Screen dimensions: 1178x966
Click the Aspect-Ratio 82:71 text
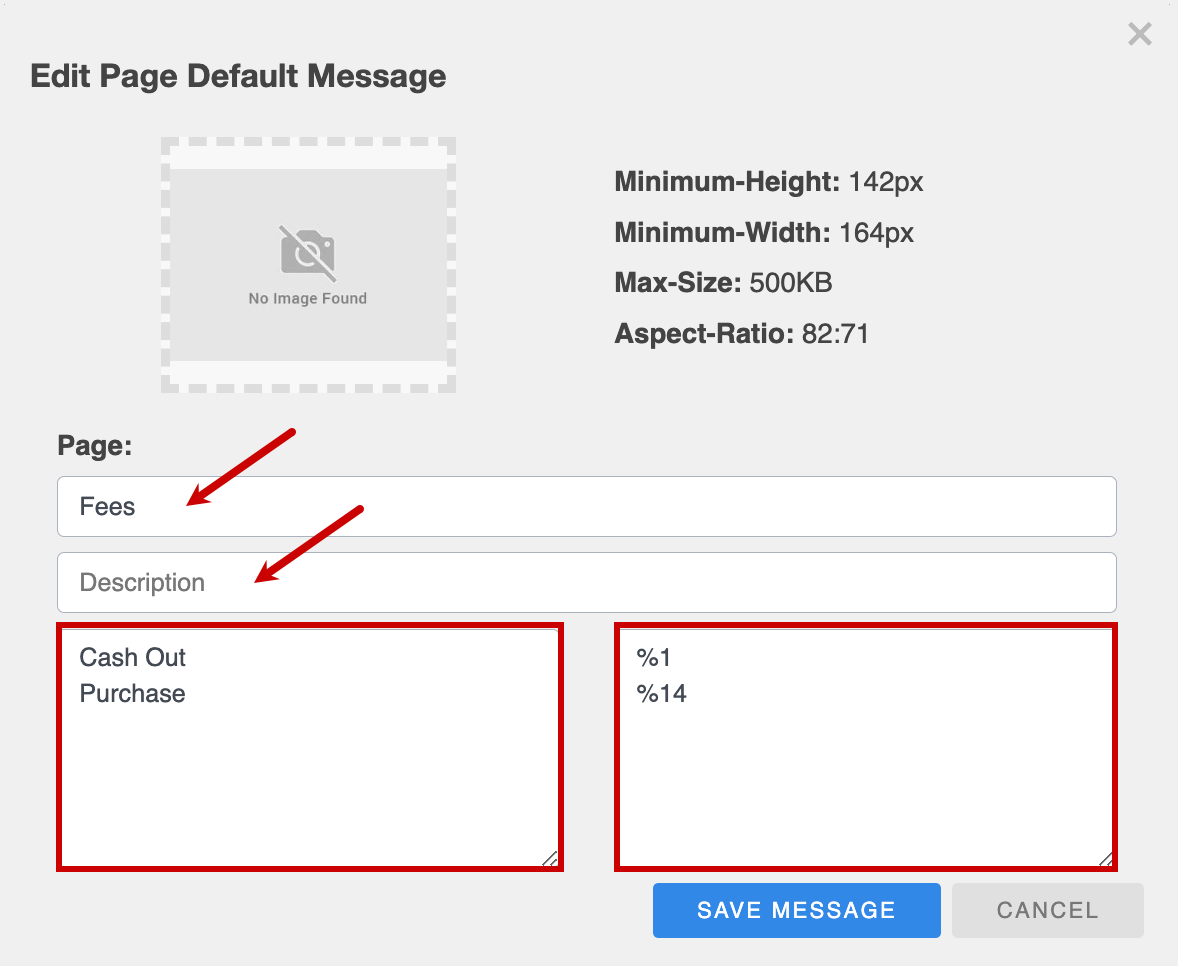tap(741, 333)
